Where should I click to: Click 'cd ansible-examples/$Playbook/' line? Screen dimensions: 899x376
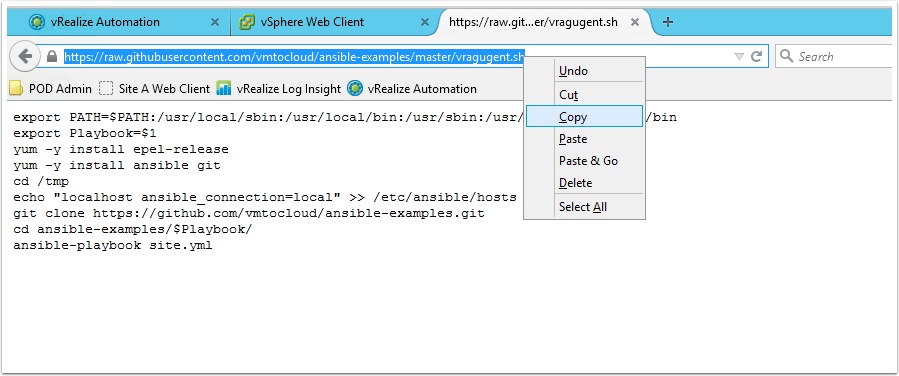[133, 229]
